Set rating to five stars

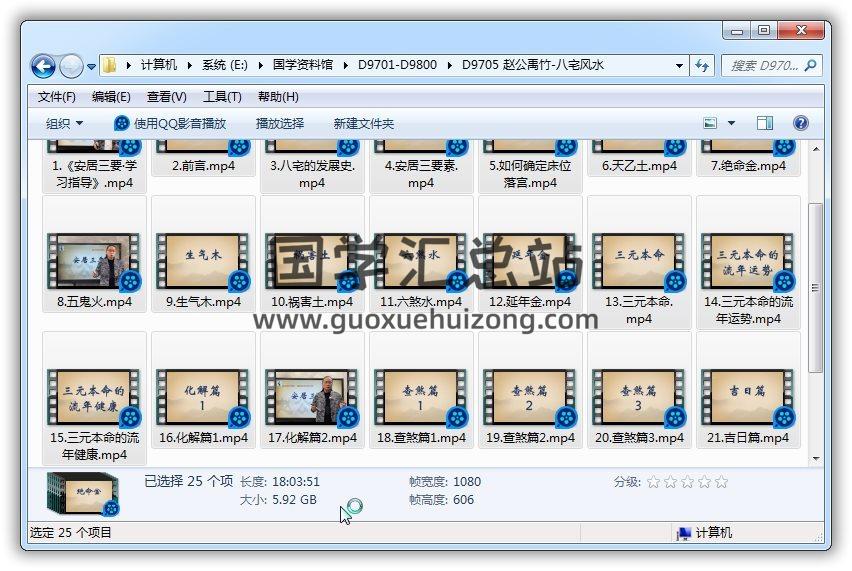pyautogui.click(x=722, y=481)
